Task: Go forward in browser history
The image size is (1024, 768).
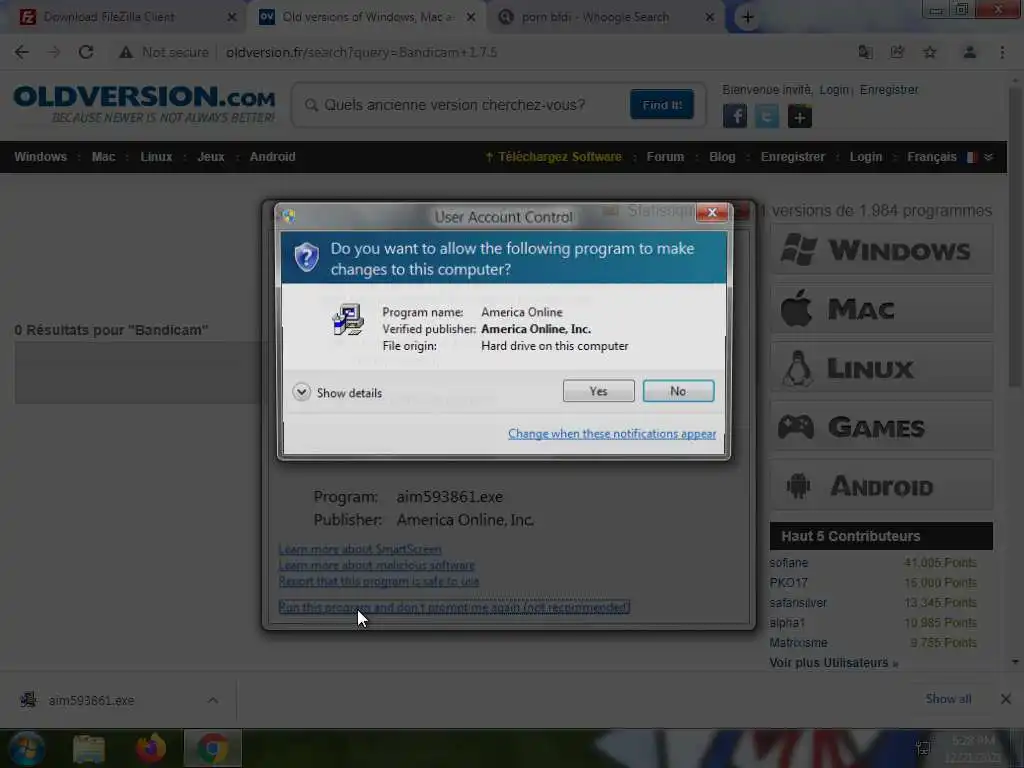Action: click(54, 52)
